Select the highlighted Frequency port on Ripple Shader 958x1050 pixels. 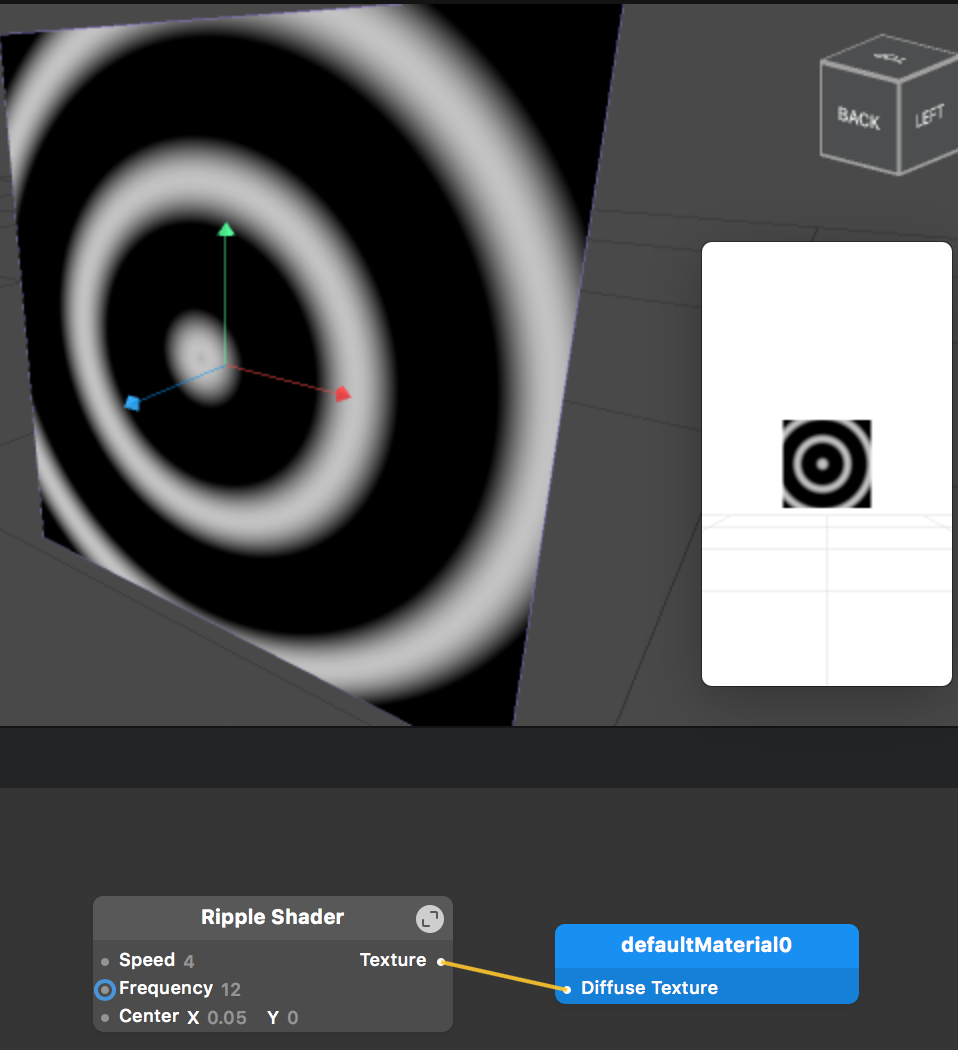(x=104, y=989)
